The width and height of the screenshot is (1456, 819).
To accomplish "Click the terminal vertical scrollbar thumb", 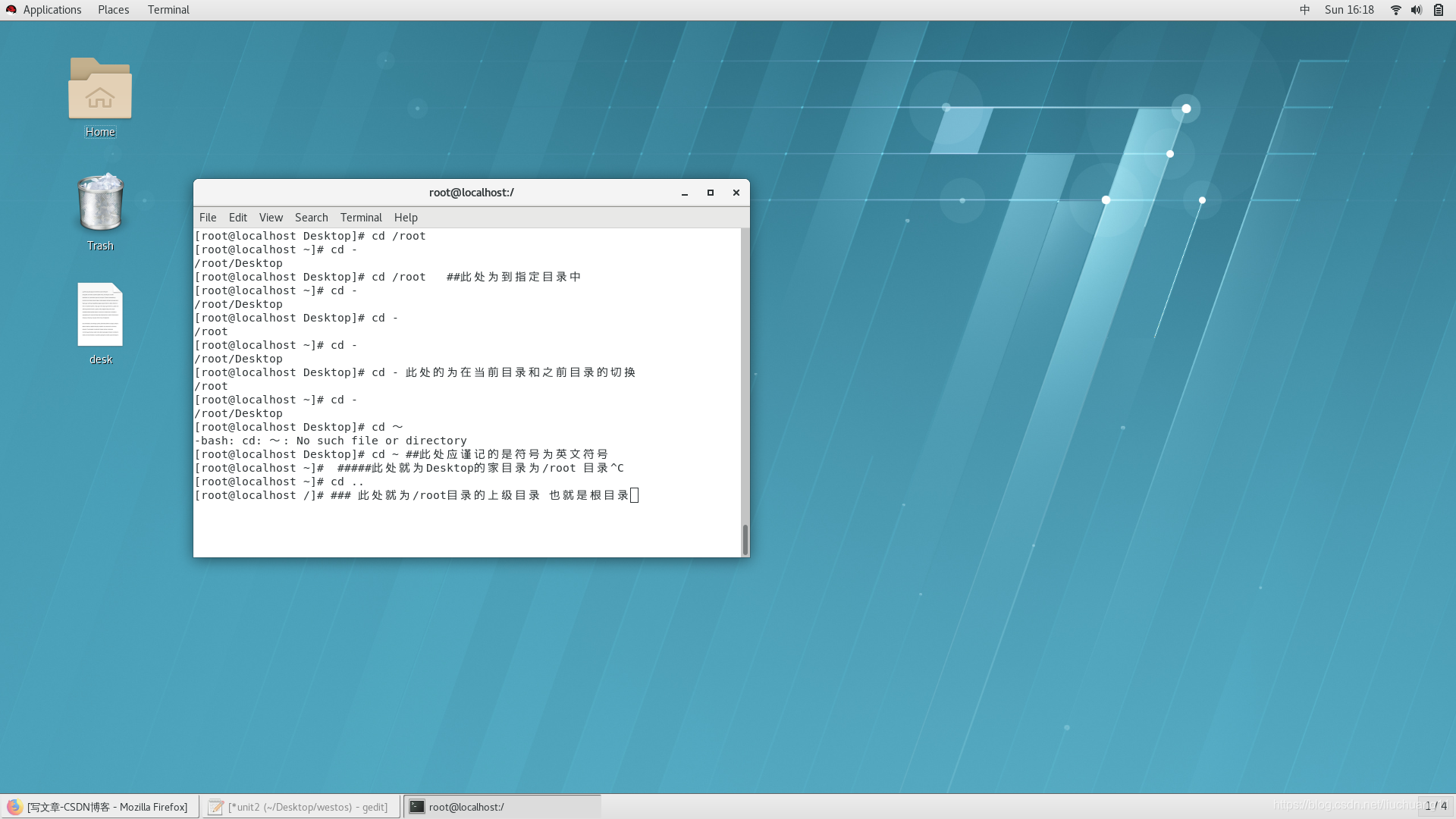I will (745, 540).
